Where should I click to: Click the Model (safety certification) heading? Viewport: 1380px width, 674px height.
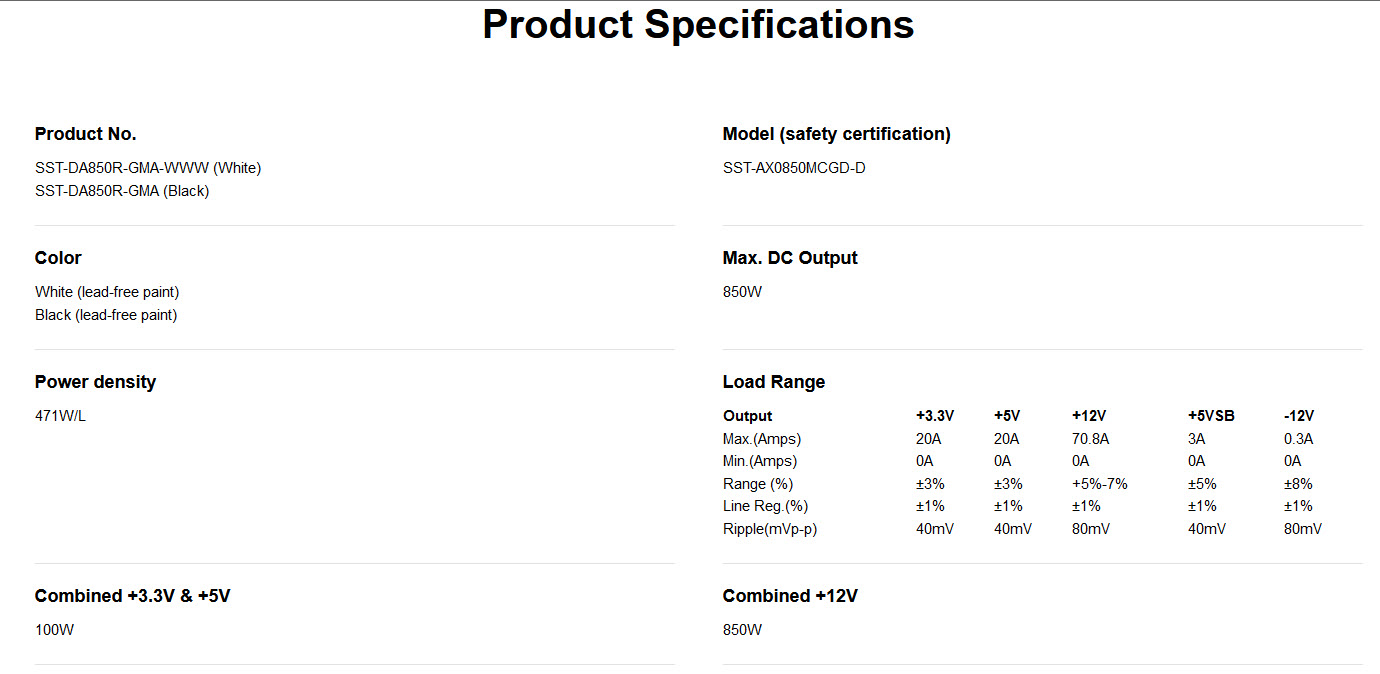pos(836,134)
